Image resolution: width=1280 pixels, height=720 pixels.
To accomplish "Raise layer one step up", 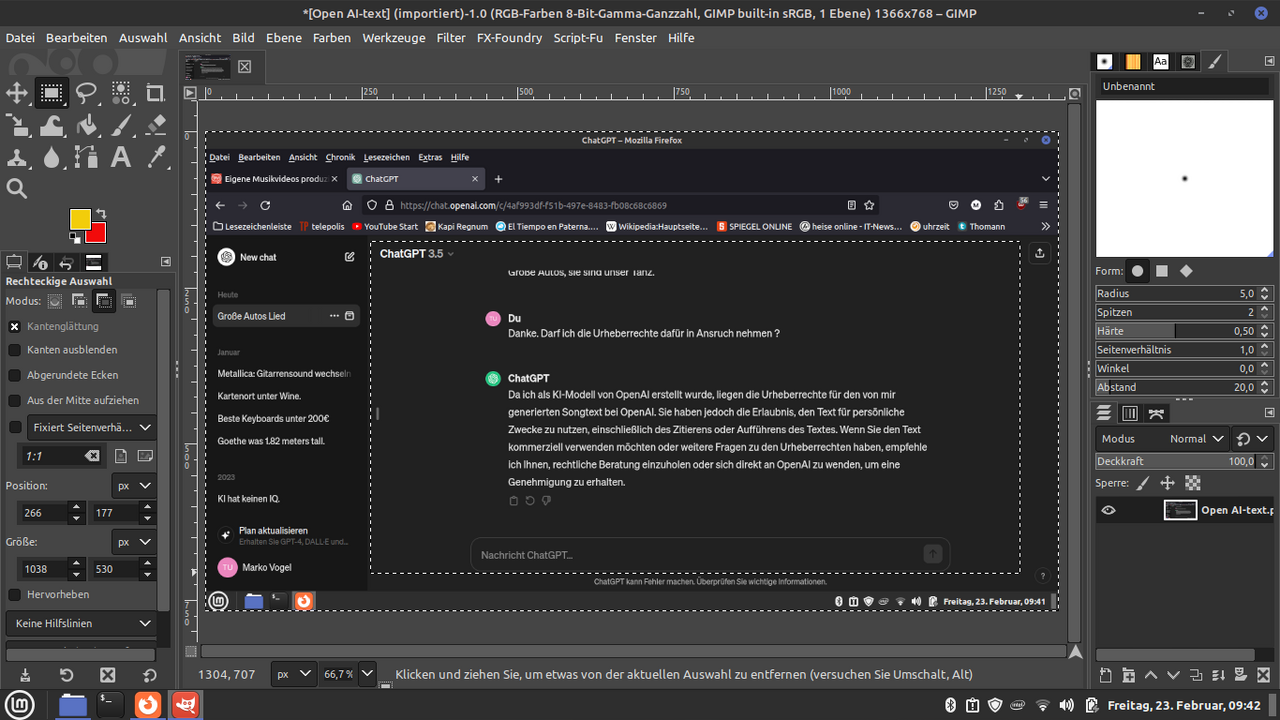I will click(x=1151, y=676).
